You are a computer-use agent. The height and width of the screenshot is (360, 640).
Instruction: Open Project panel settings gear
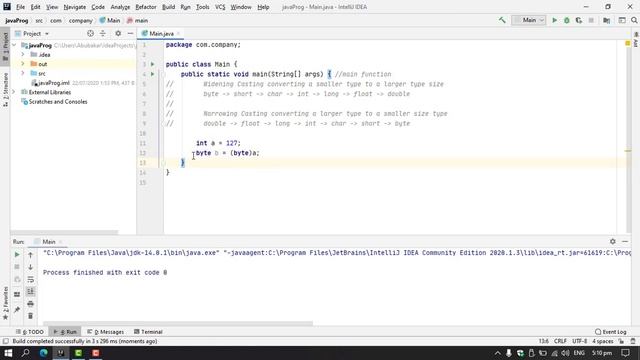118,33
